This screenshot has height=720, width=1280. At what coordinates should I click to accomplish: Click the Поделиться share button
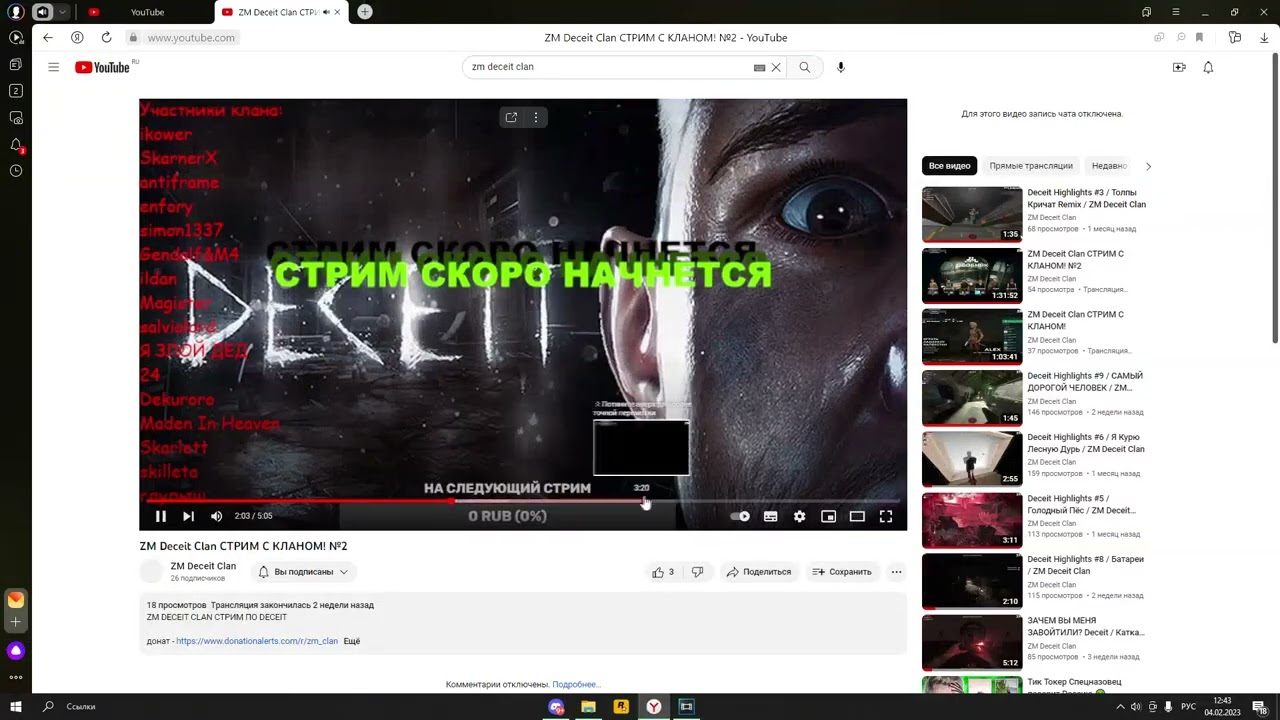tap(758, 572)
